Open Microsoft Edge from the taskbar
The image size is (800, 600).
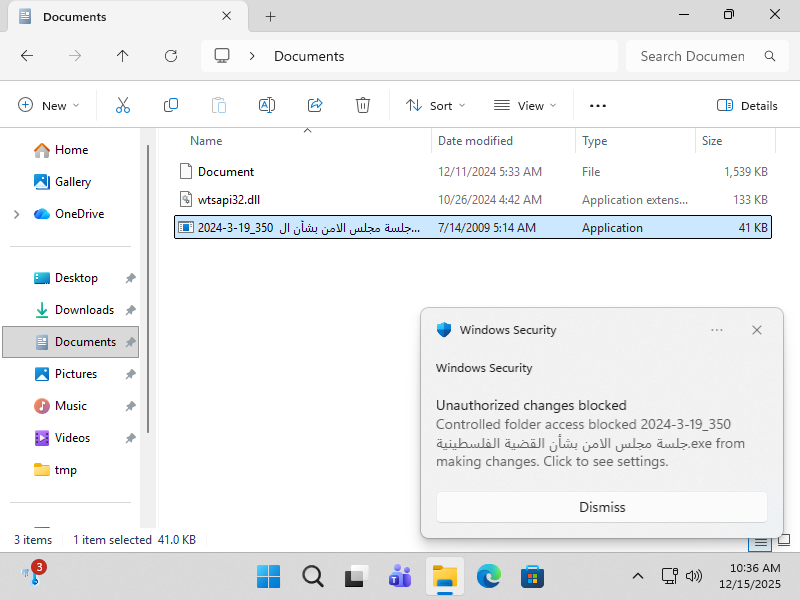click(x=488, y=577)
